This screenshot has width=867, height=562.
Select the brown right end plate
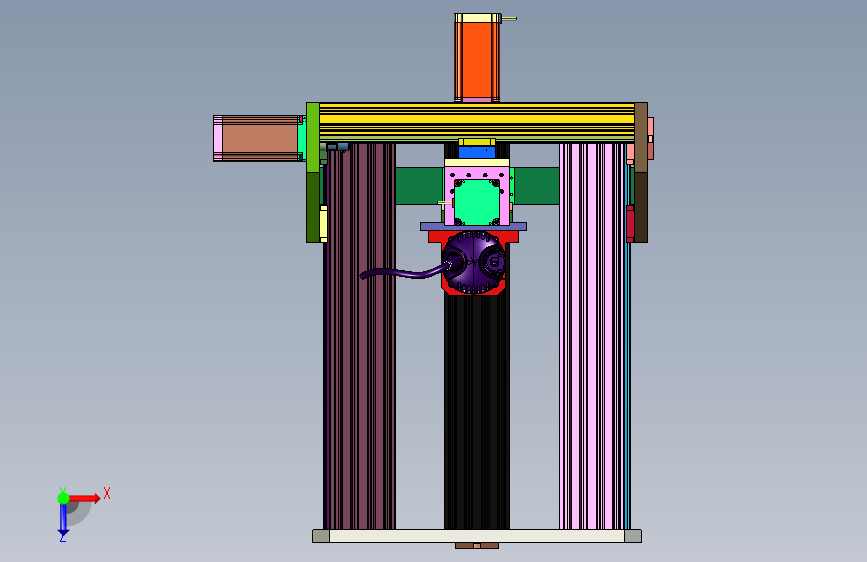coord(641,137)
